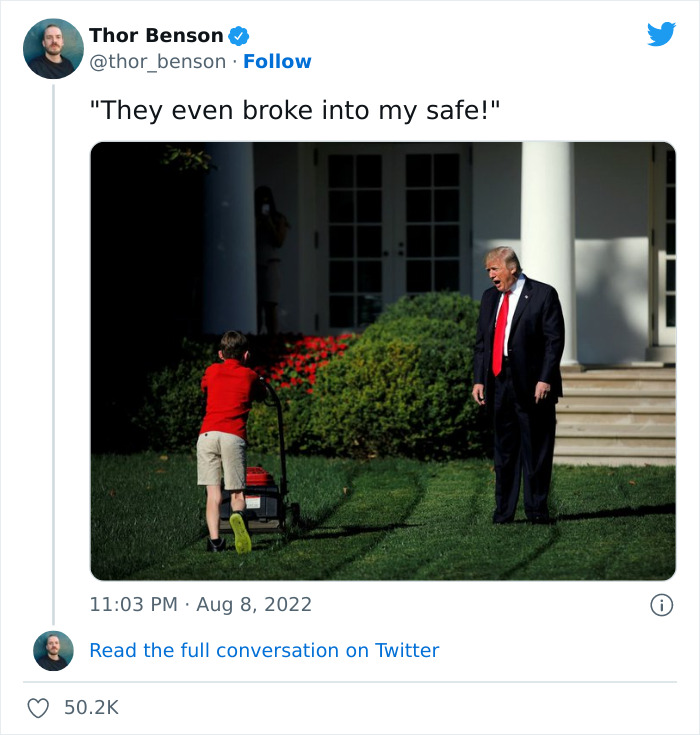Like the tweet with heart icon
This screenshot has width=700, height=735.
click(x=38, y=708)
